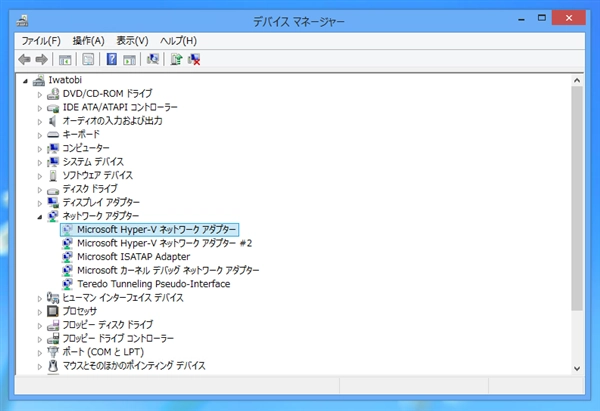This screenshot has height=411, width=600.
Task: Click the ヒューマン インターフェイス デバイス icon
Action: (x=53, y=297)
